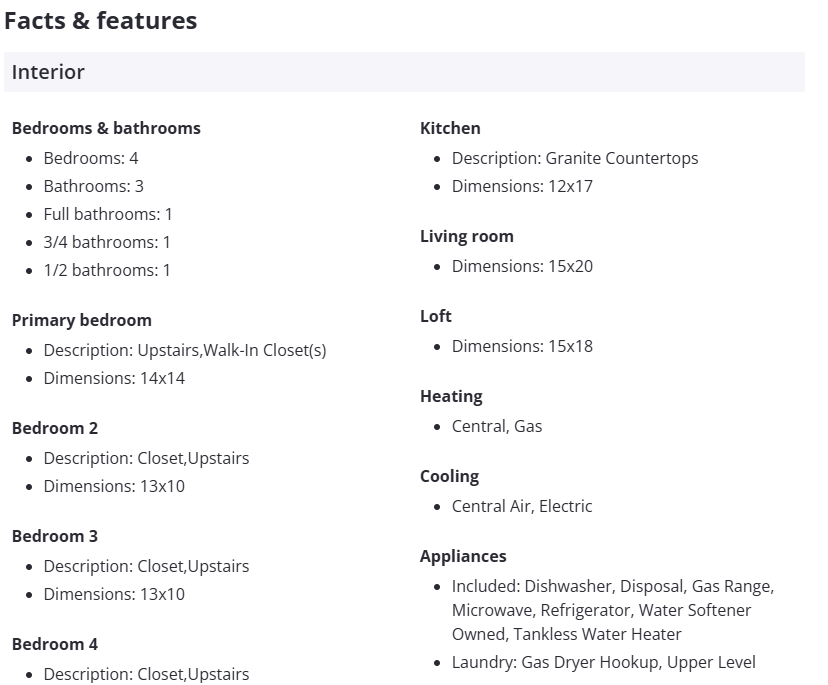Click the Dimensions: 14x14 line

114,378
